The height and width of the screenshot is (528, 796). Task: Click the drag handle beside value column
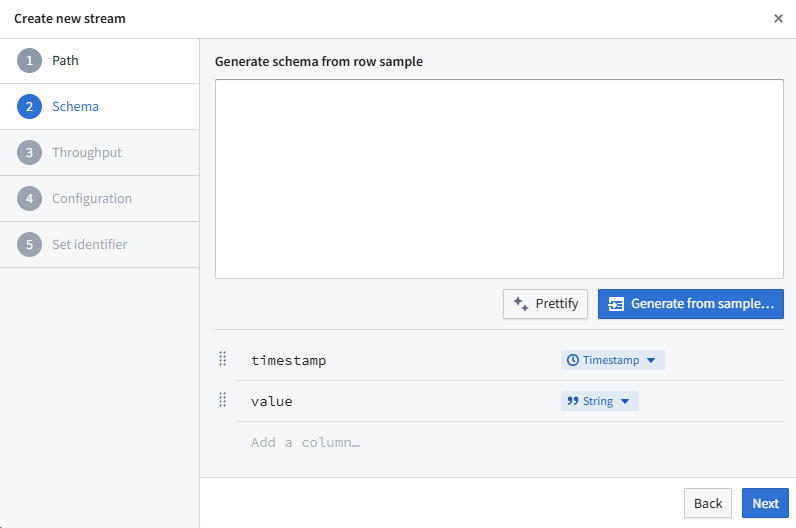click(x=223, y=400)
